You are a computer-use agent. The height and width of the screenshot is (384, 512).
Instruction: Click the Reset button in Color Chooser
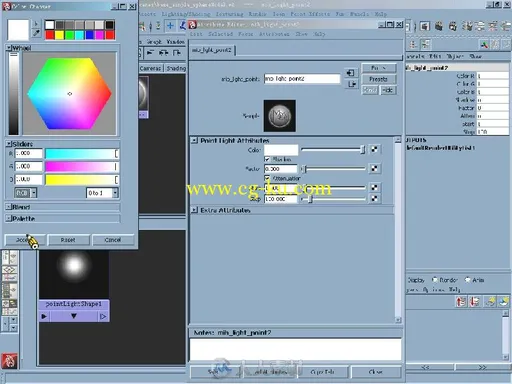click(x=68, y=240)
